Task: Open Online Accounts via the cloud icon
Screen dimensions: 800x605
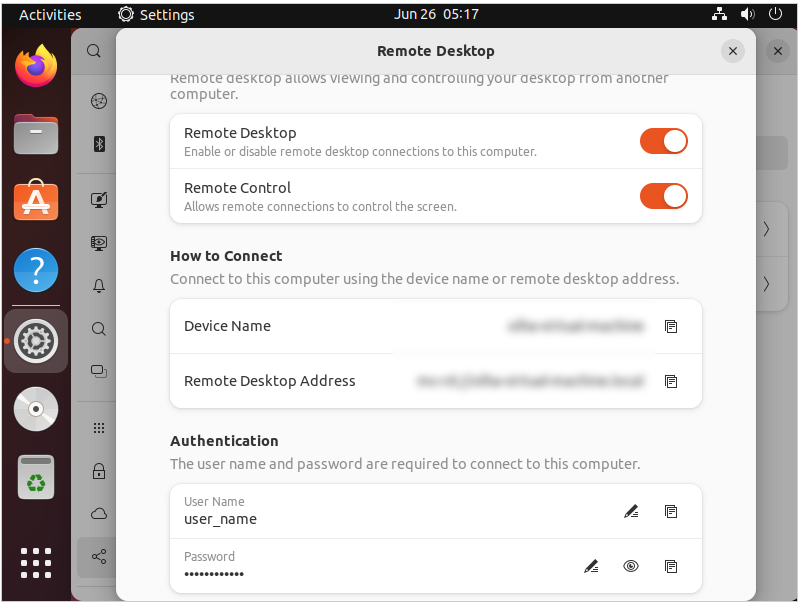Action: (98, 513)
